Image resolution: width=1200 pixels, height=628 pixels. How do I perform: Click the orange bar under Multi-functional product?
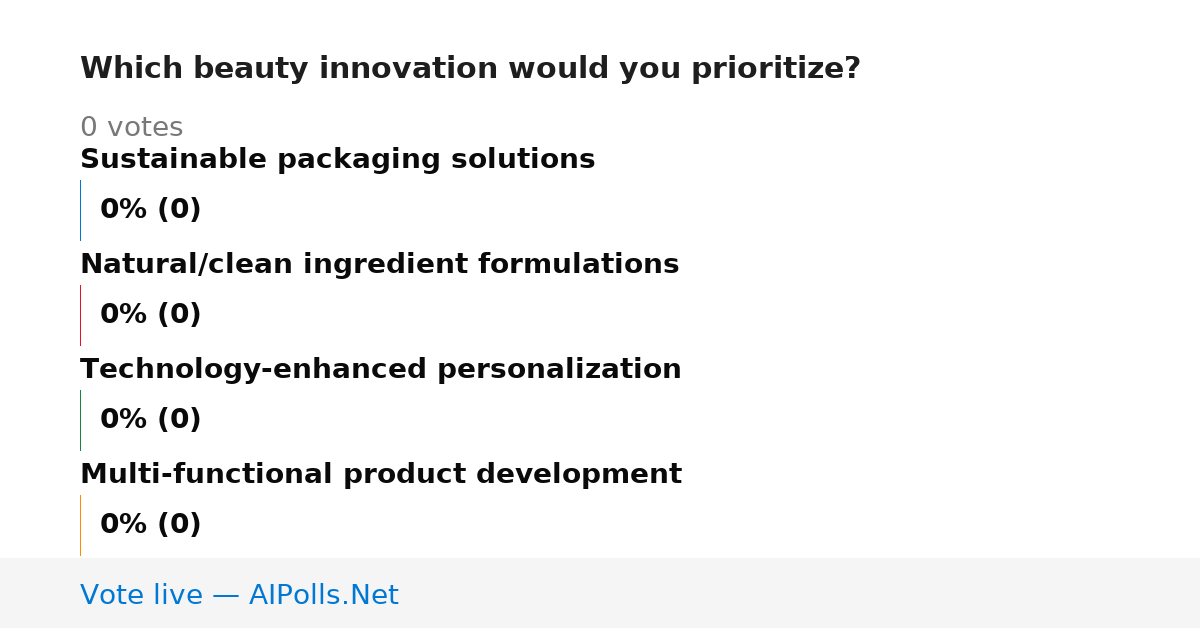(x=80, y=525)
